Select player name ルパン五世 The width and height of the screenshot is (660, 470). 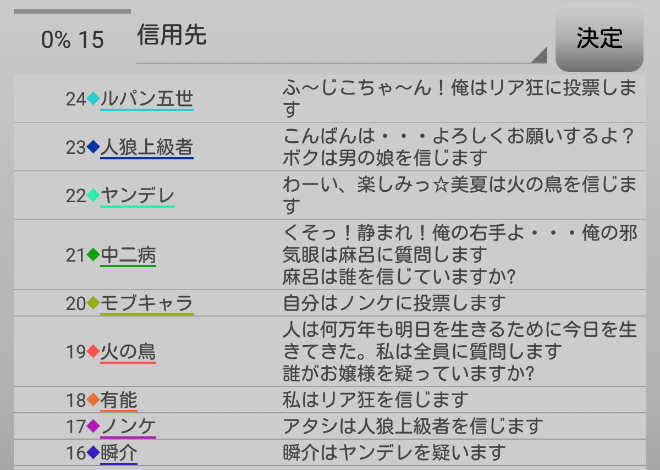(147, 98)
